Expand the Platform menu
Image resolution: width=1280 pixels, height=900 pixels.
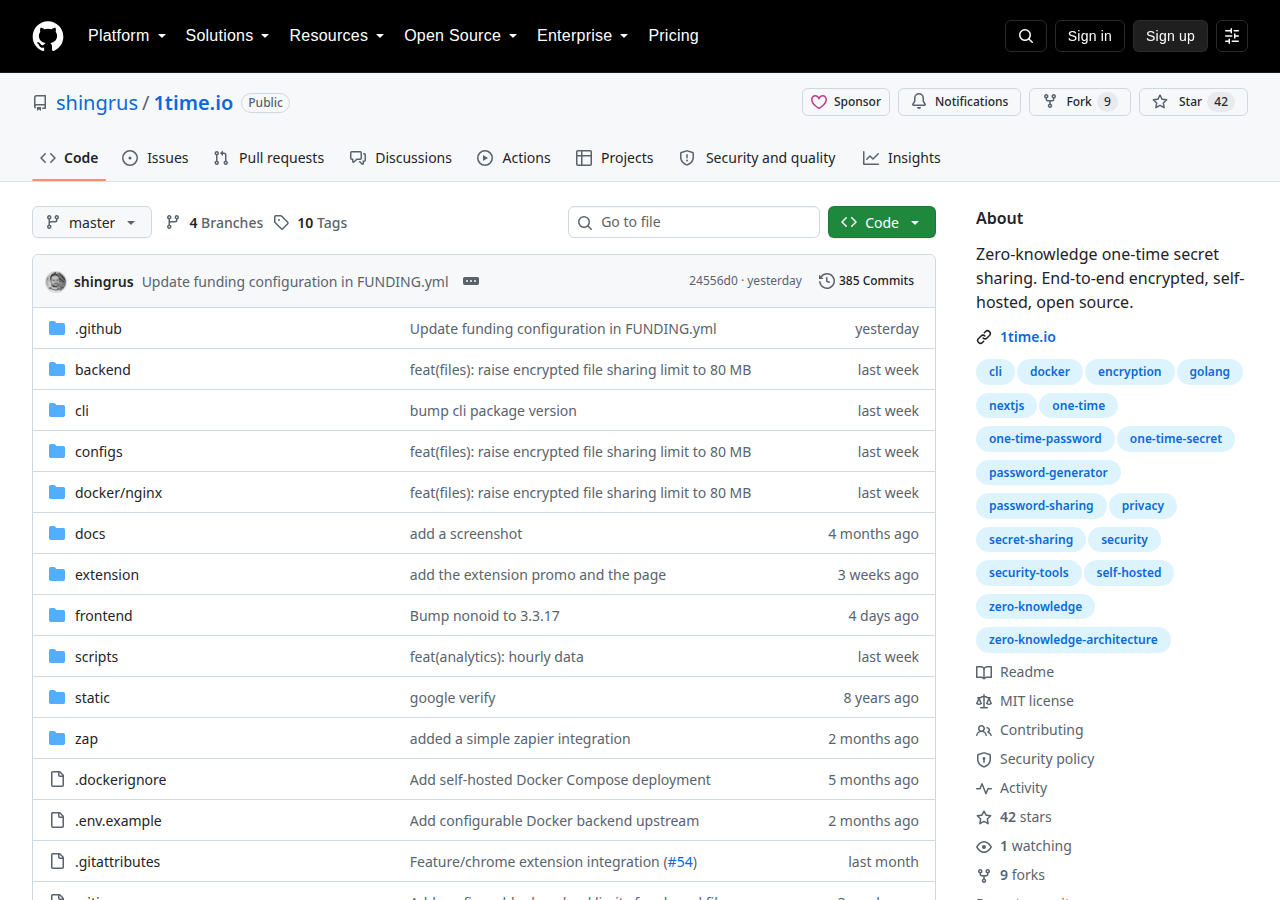pyautogui.click(x=126, y=36)
